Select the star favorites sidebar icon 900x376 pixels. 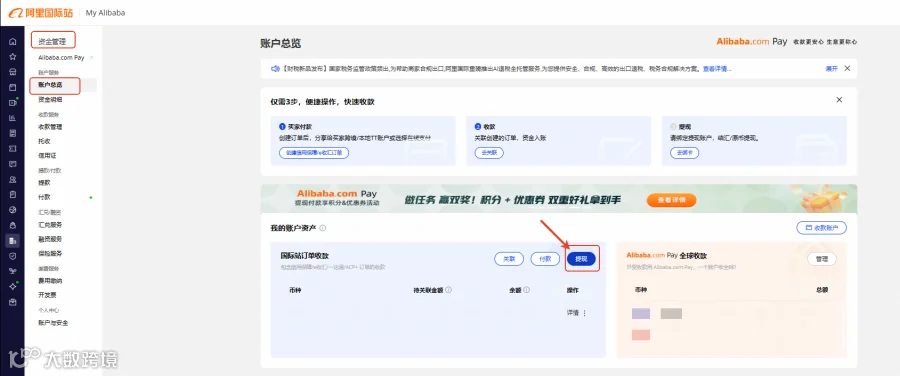point(13,57)
